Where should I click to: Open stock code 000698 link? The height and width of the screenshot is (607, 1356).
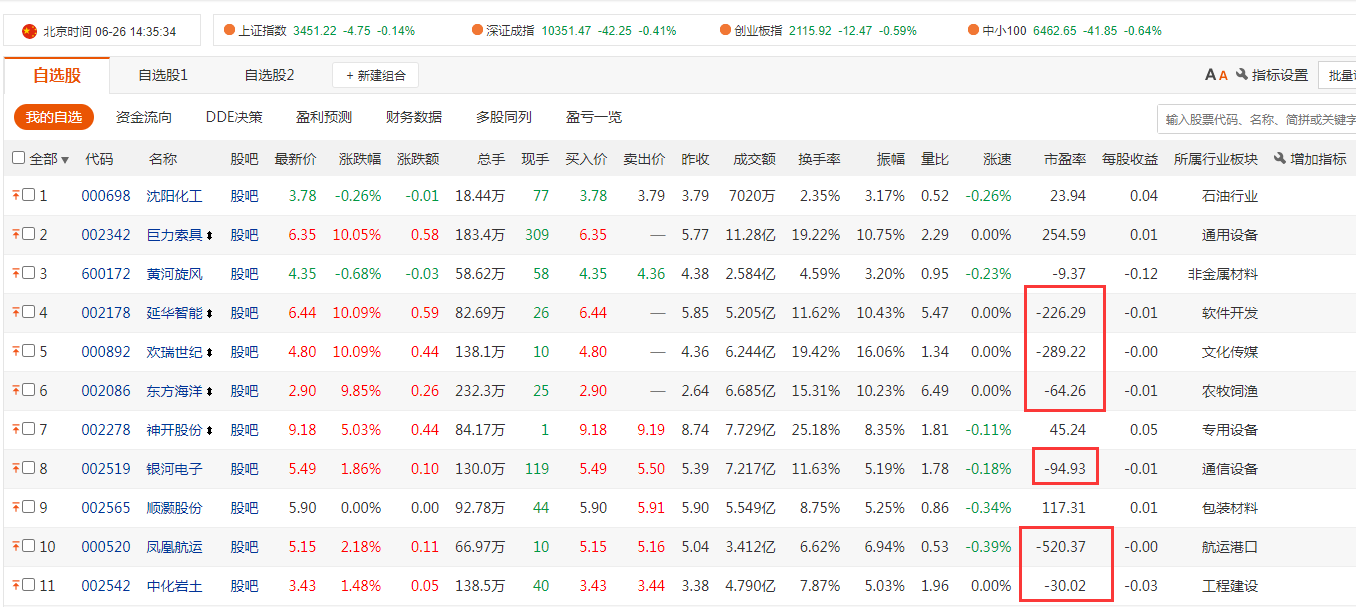(106, 196)
